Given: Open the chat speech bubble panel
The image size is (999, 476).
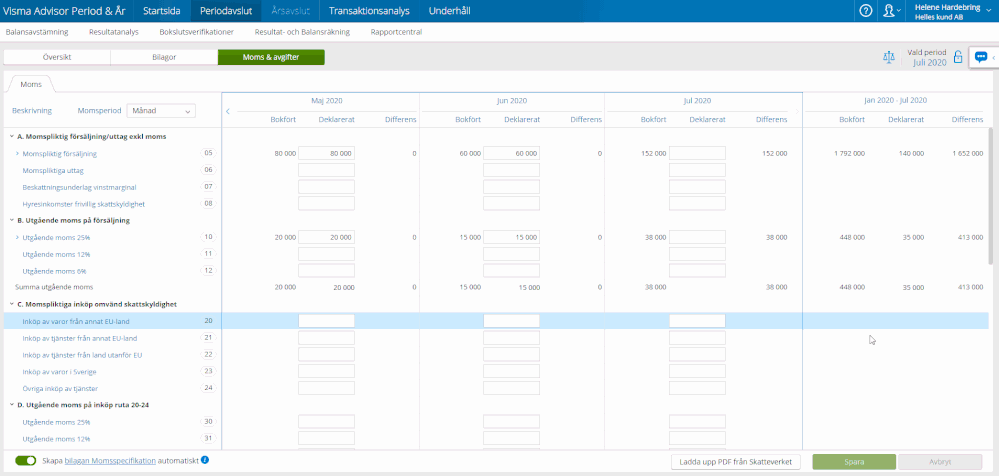Looking at the screenshot, I should [981, 57].
